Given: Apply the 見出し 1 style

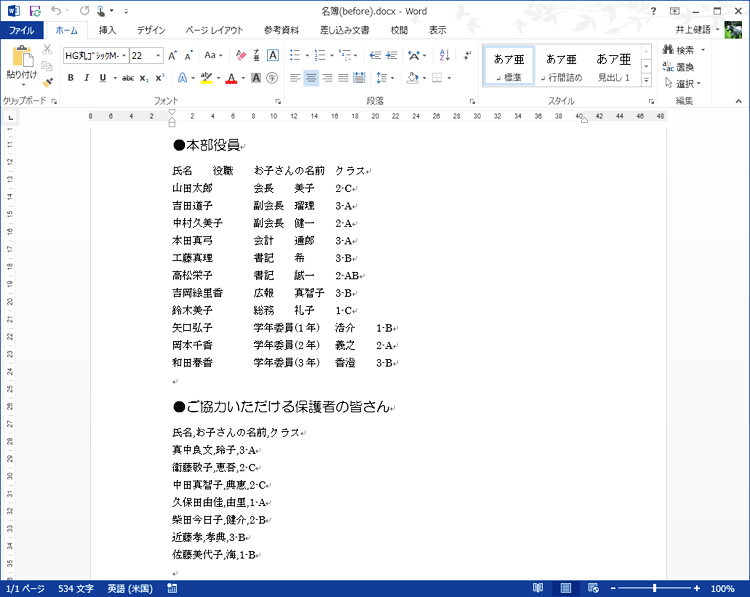Looking at the screenshot, I should tap(614, 66).
